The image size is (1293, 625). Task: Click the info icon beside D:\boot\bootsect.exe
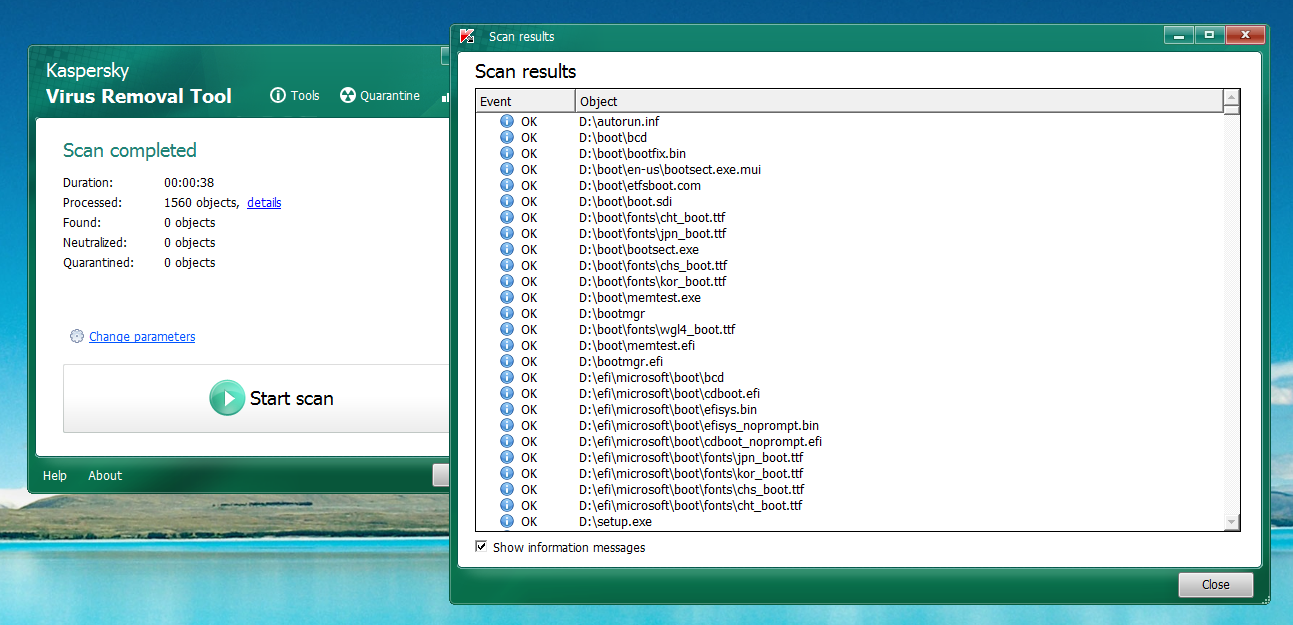(x=506, y=249)
